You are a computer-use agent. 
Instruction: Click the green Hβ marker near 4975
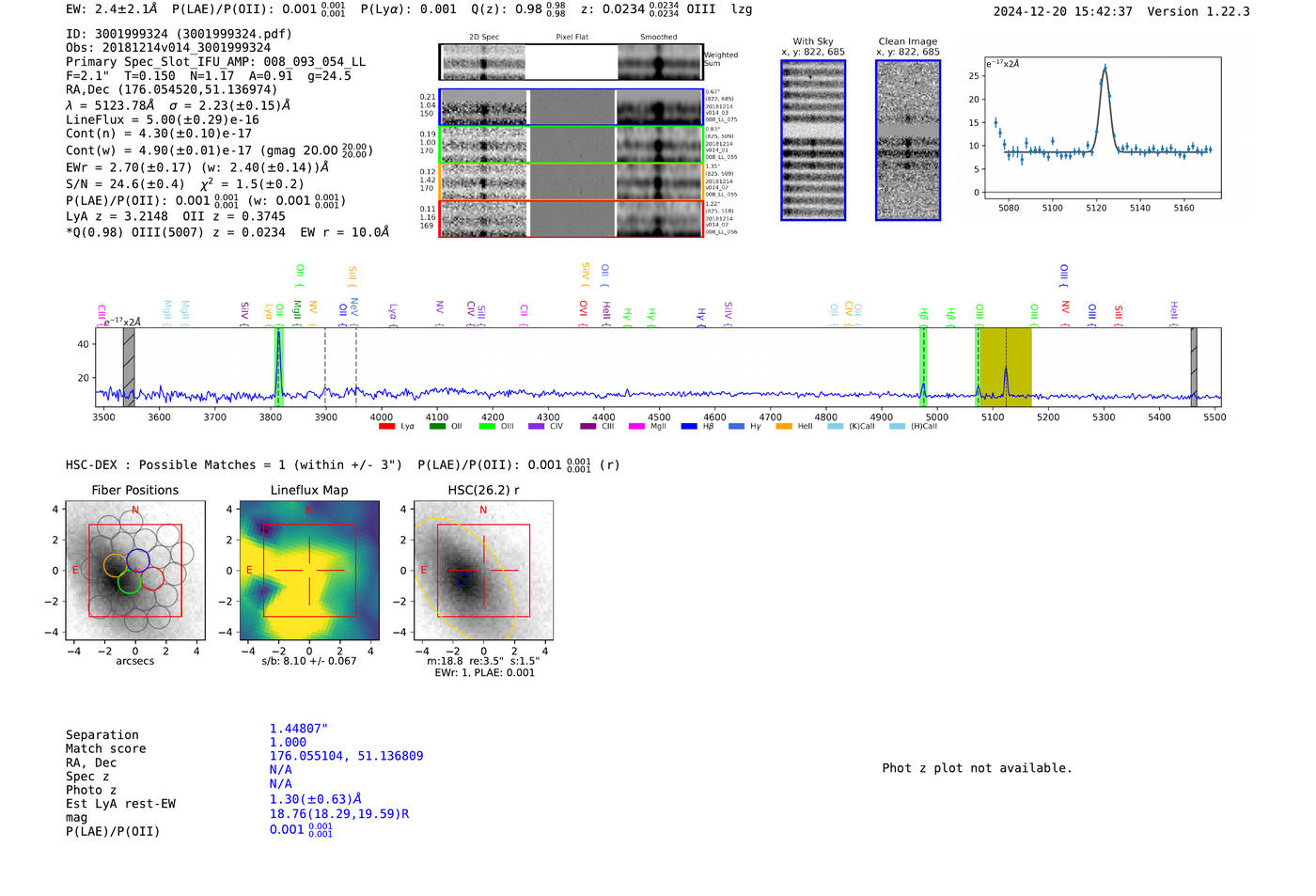coord(923,367)
